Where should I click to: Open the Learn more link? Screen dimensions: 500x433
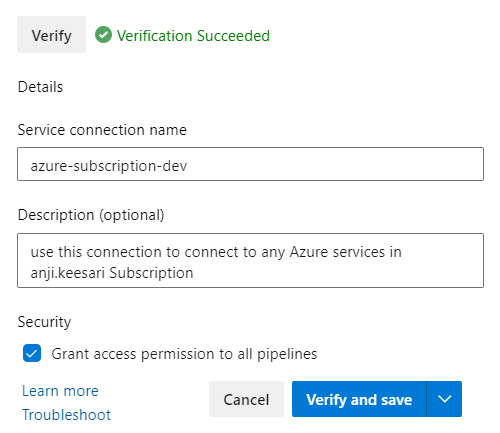(60, 391)
